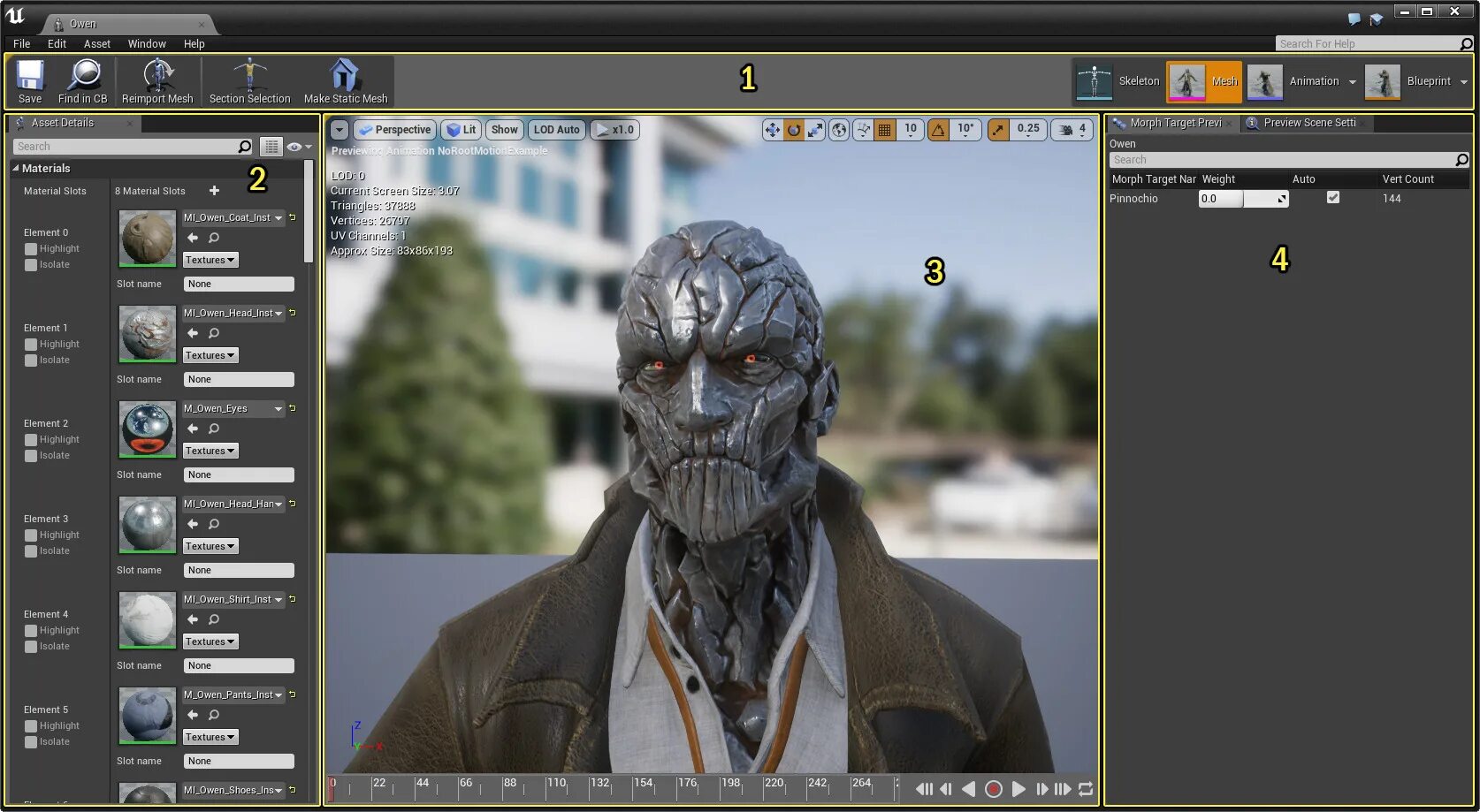Open the Textures dropdown under M_Owen_Eyes

(210, 451)
